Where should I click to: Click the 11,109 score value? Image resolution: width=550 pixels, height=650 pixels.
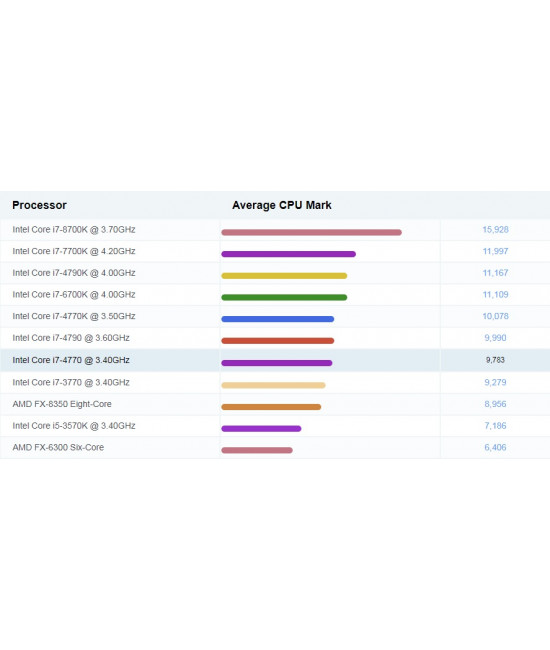(x=495, y=295)
